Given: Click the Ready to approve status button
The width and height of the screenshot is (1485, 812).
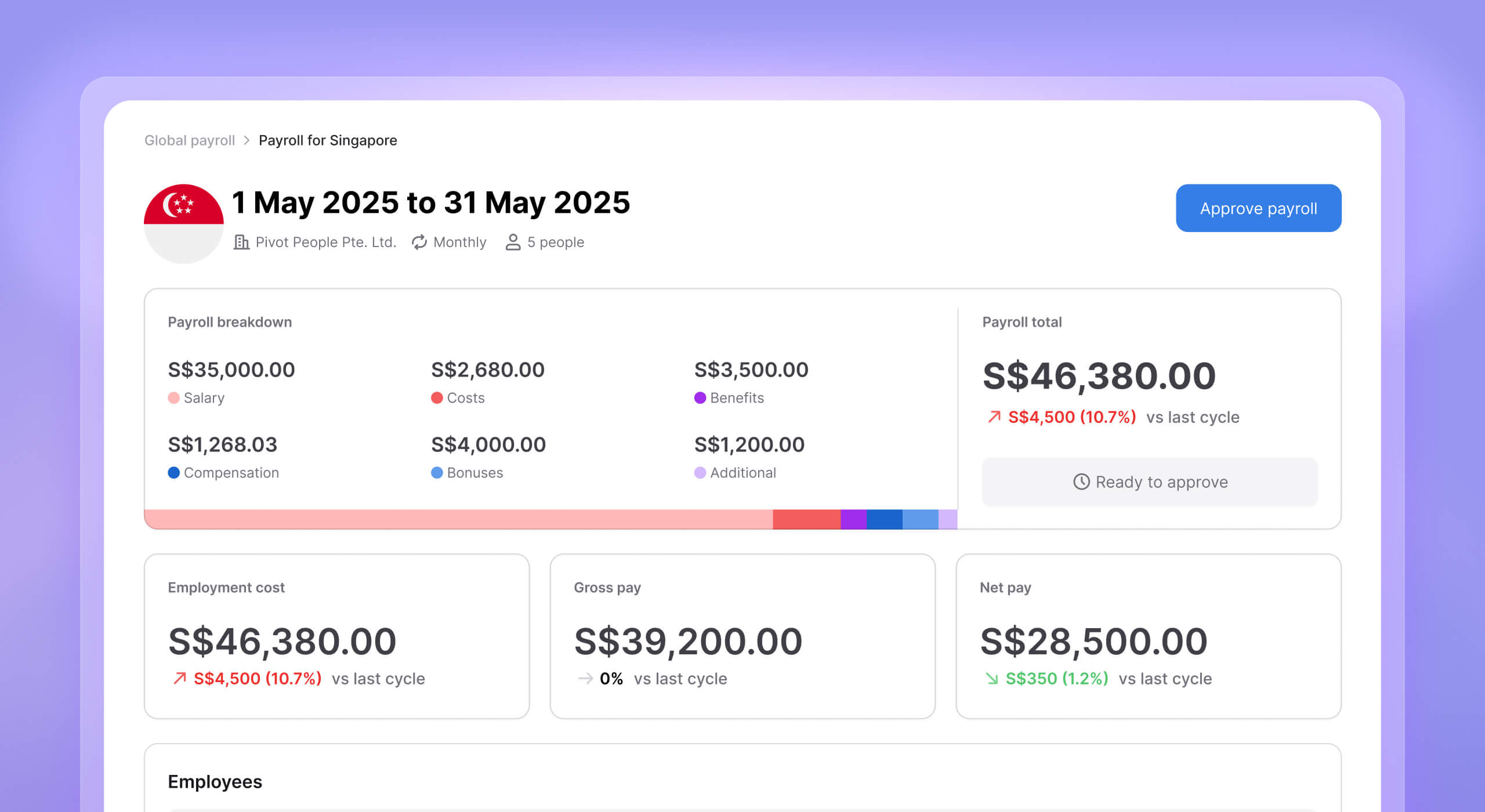Looking at the screenshot, I should coord(1149,481).
